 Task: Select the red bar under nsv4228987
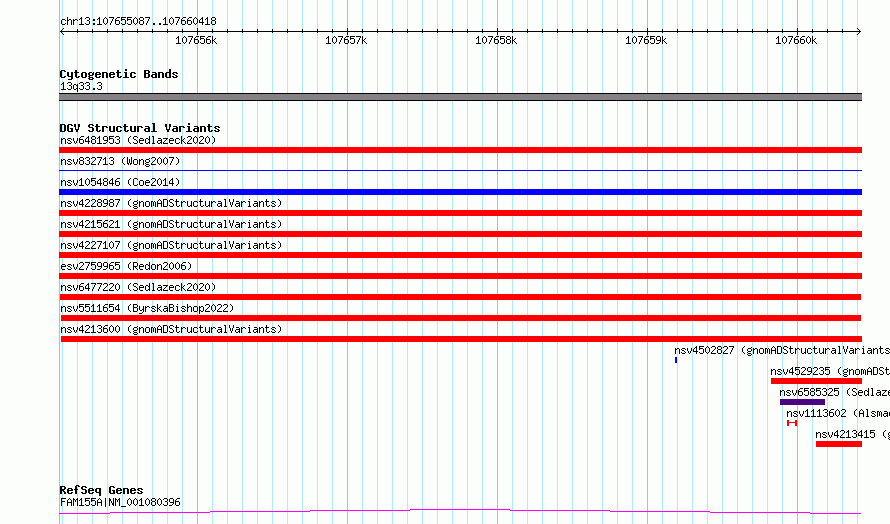click(460, 213)
